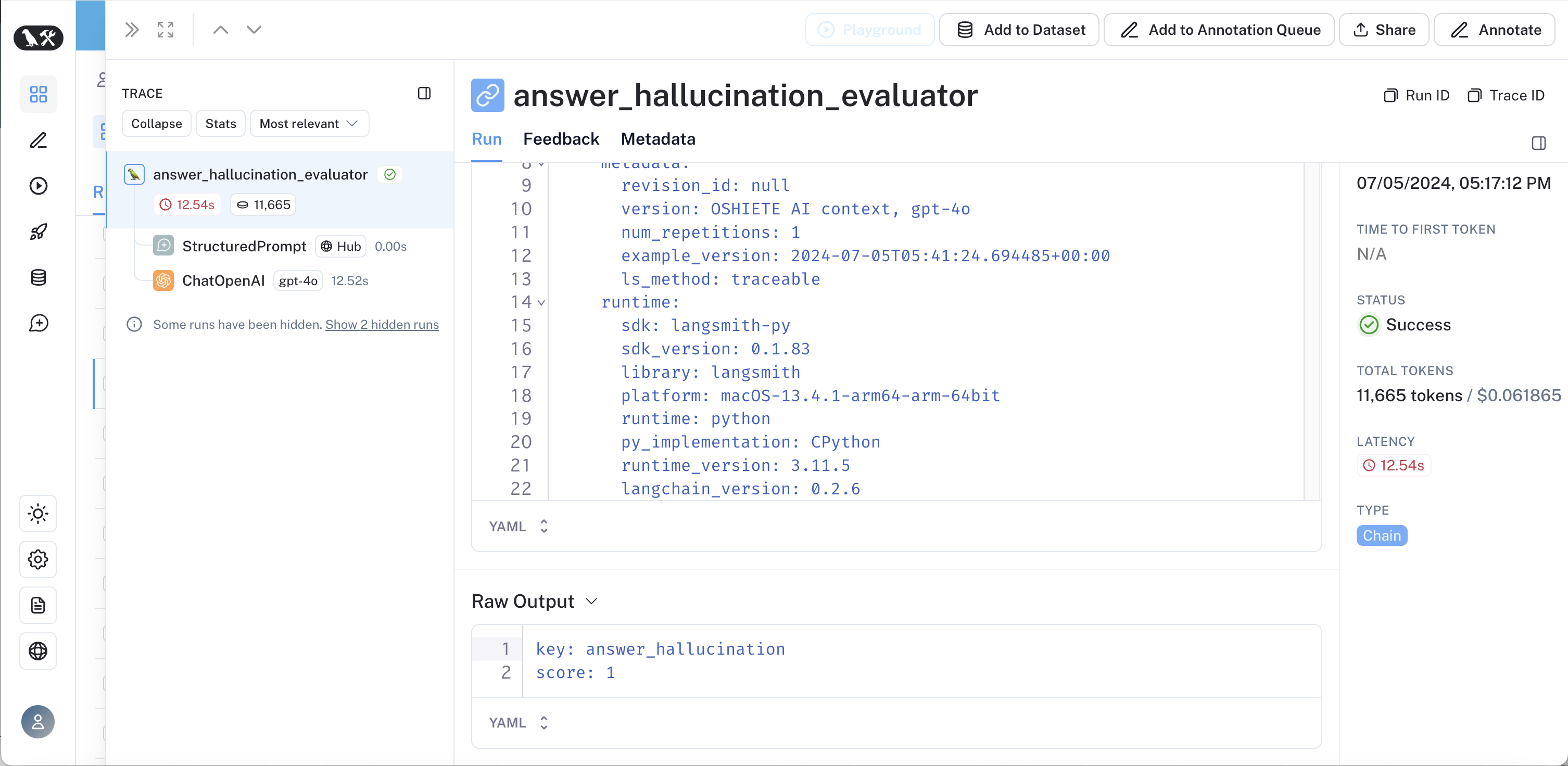Switch to the Metadata tab
The height and width of the screenshot is (766, 1568).
658,139
